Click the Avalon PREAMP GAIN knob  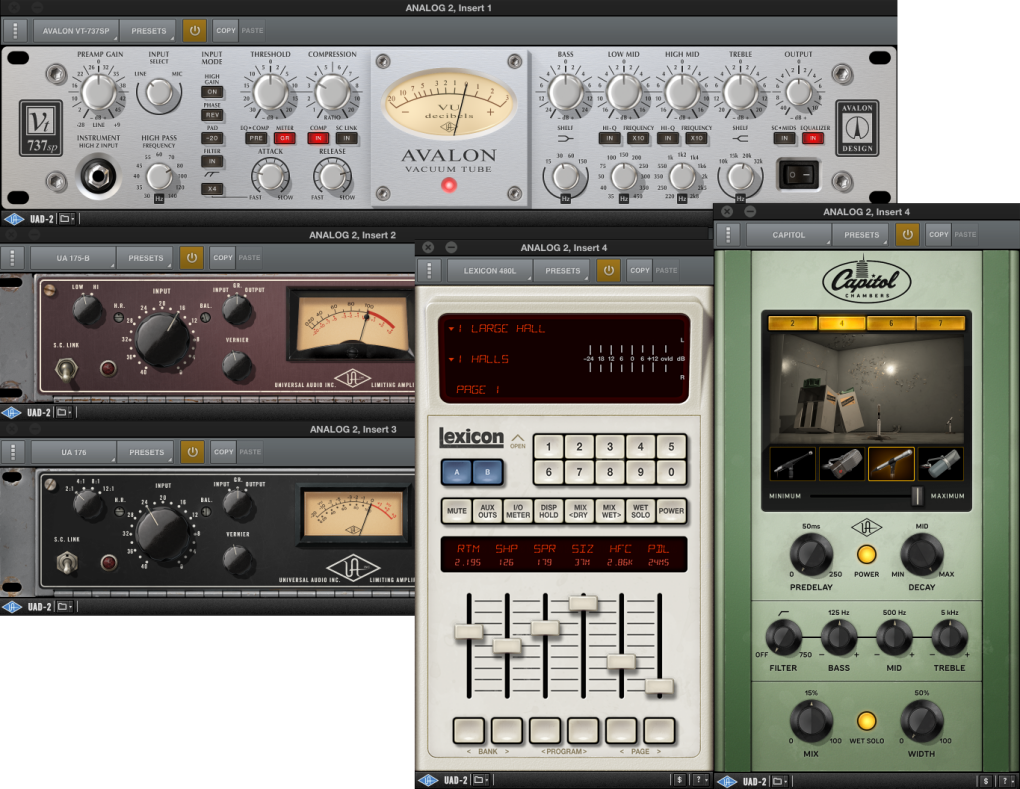(99, 92)
